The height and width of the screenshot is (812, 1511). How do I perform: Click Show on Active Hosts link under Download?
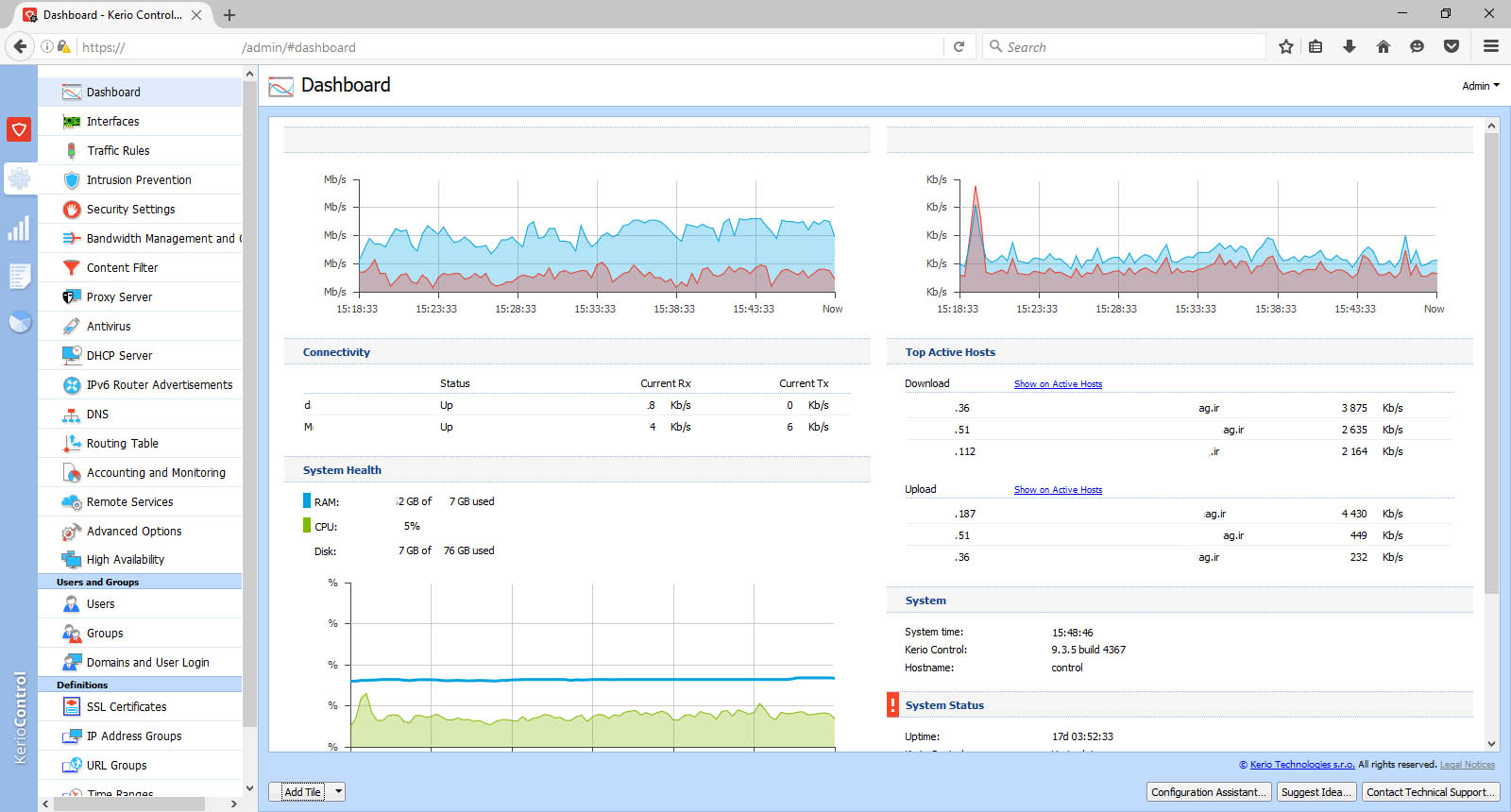click(x=1058, y=384)
